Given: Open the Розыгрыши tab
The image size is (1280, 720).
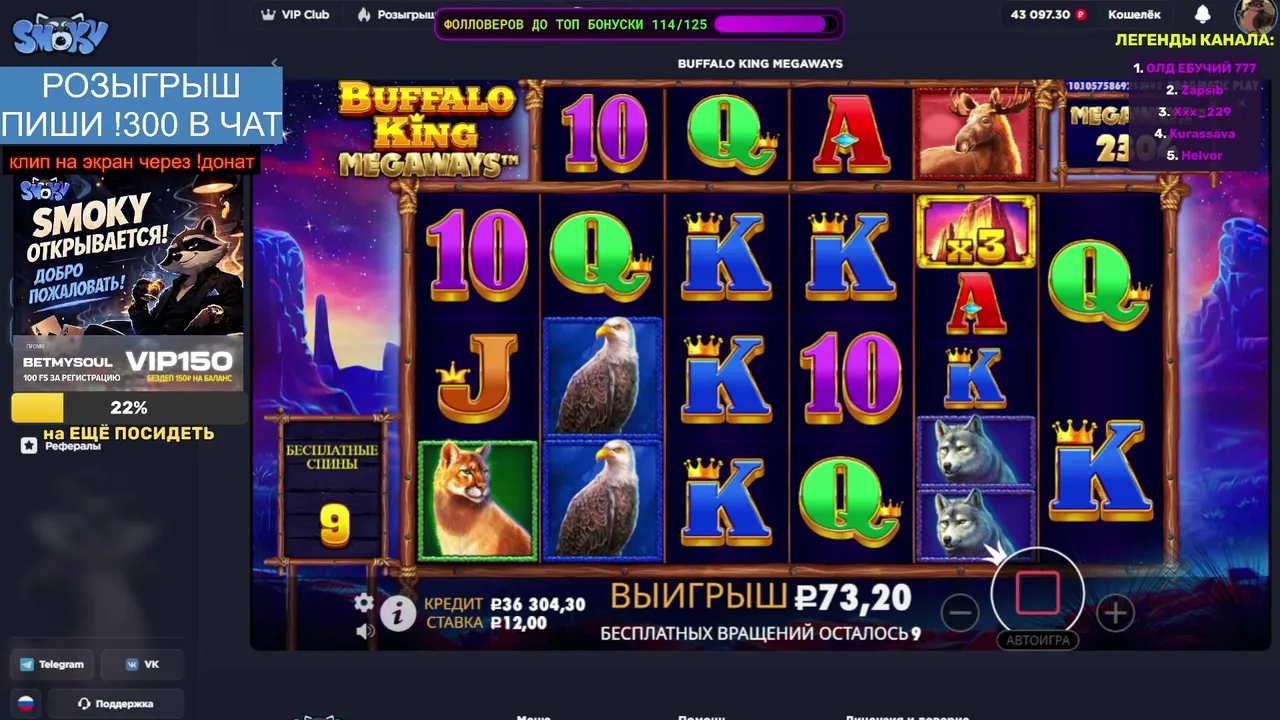Looking at the screenshot, I should click(396, 15).
